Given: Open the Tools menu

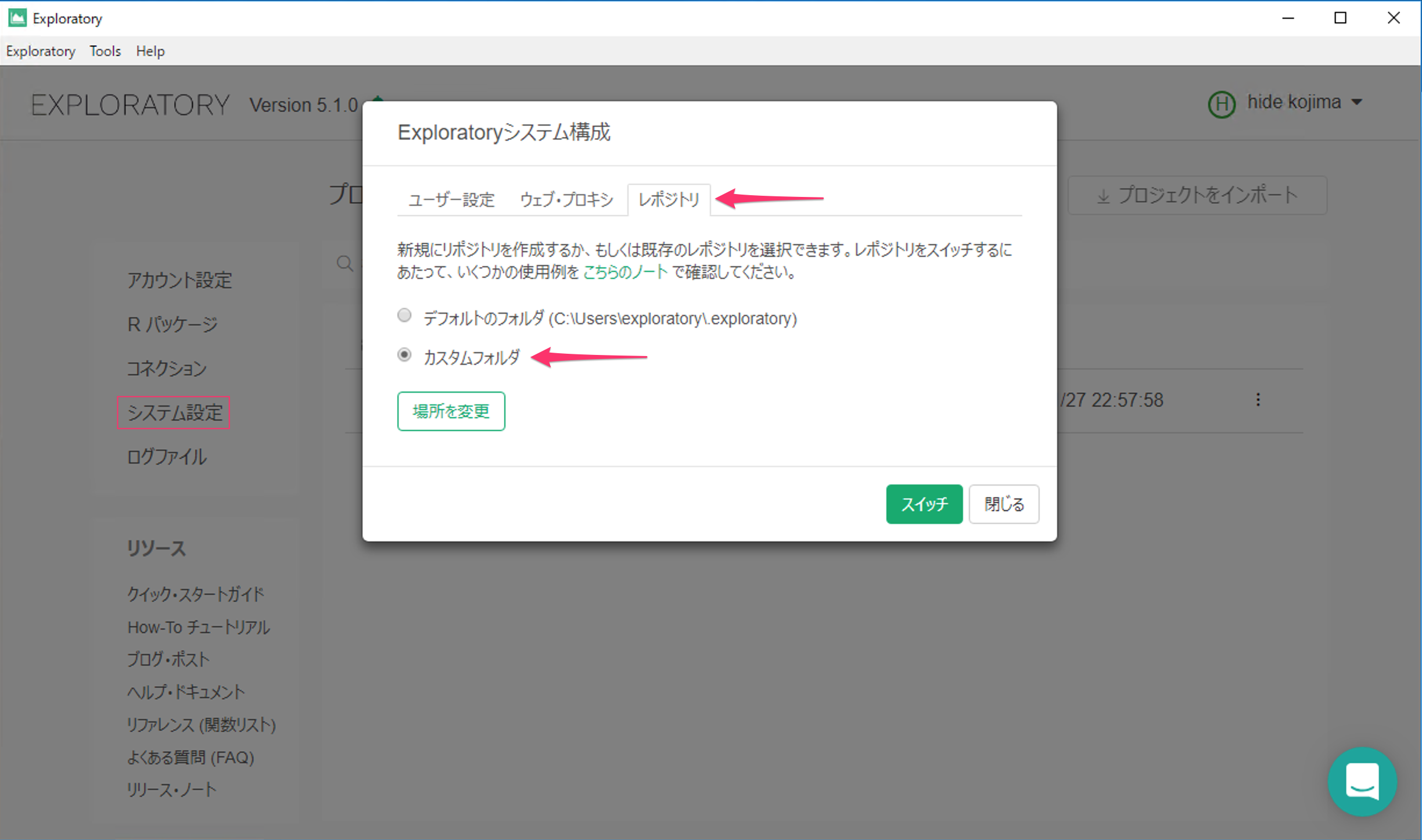Looking at the screenshot, I should 105,51.
